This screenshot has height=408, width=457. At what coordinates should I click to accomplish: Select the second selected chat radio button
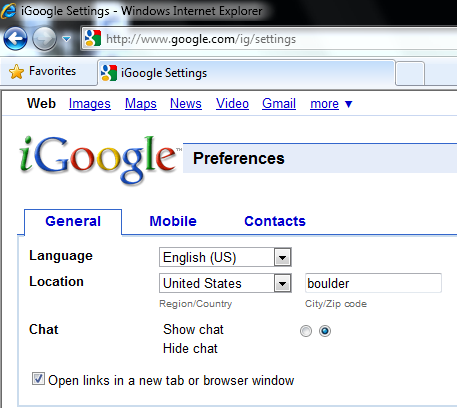(x=325, y=331)
